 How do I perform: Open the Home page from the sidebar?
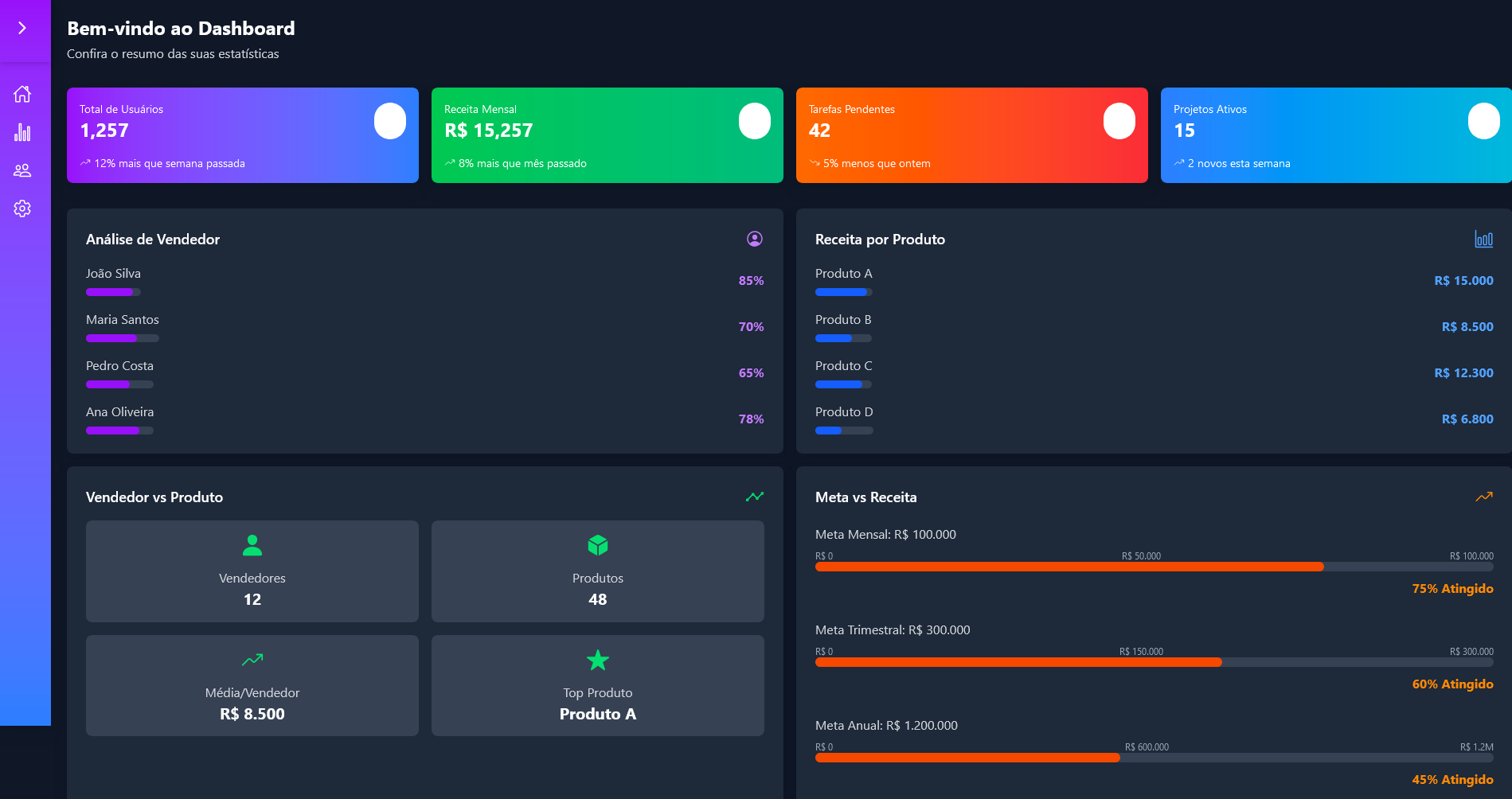tap(23, 93)
